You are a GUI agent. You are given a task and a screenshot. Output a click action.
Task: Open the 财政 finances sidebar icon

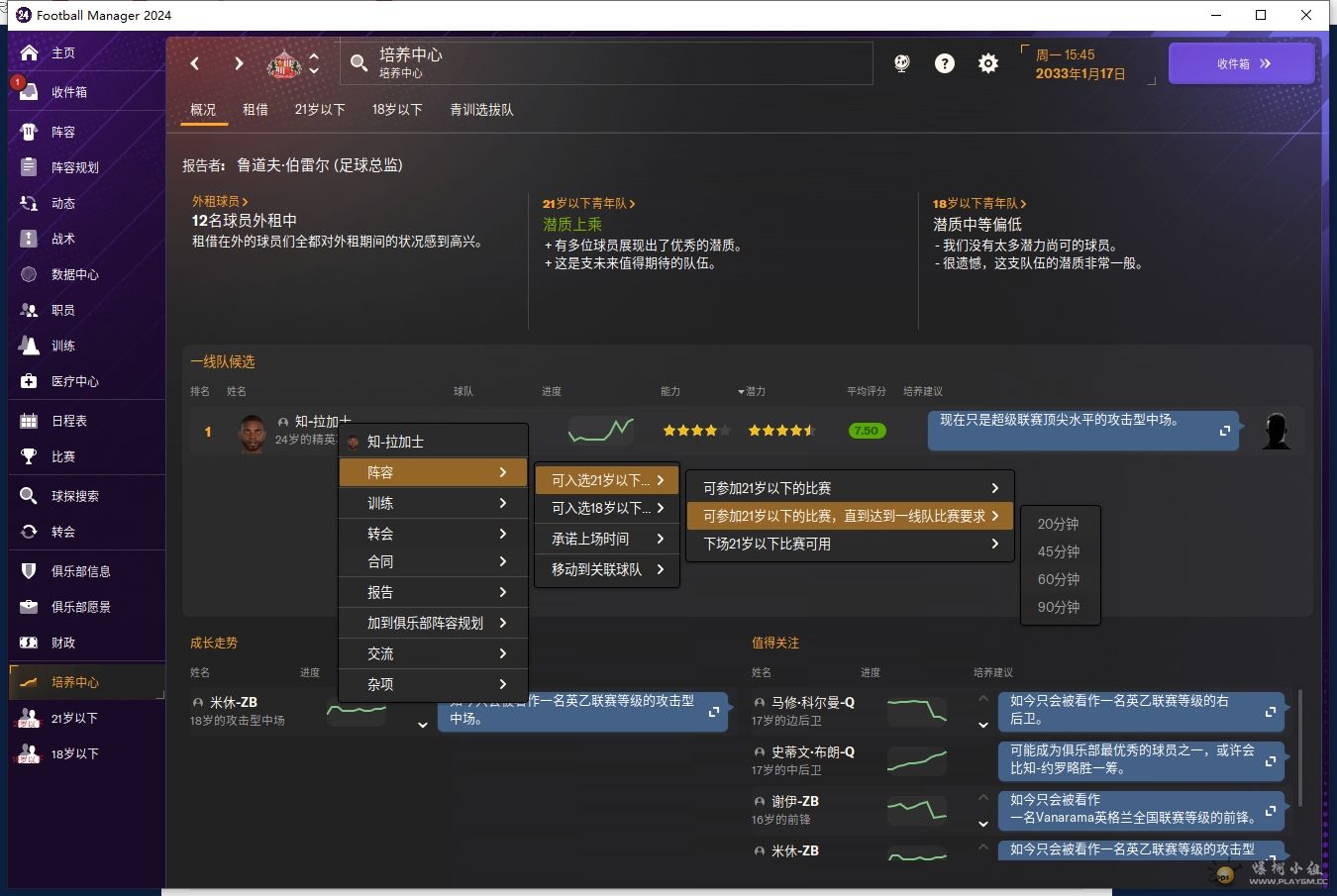click(x=29, y=643)
